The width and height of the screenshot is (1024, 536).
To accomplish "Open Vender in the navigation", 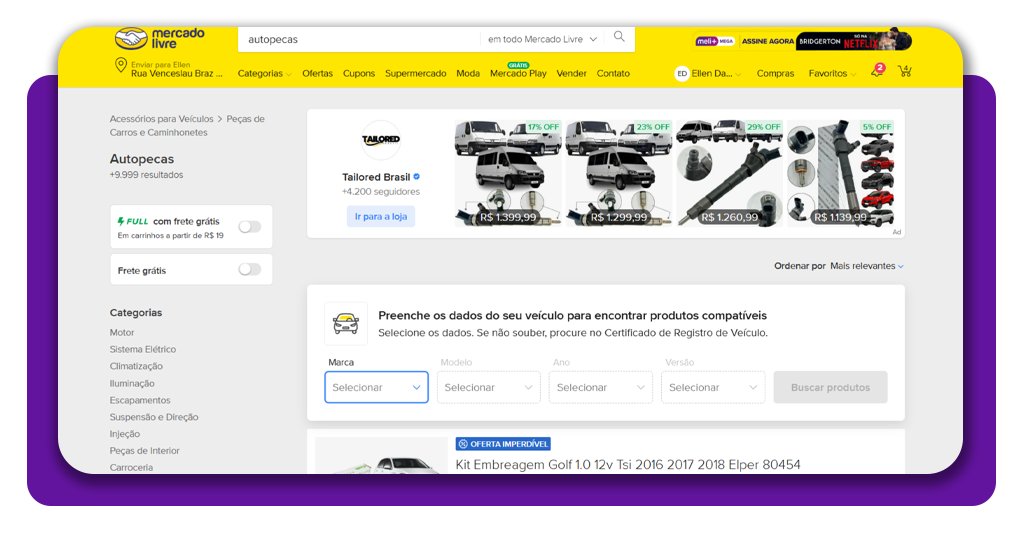I will (571, 74).
